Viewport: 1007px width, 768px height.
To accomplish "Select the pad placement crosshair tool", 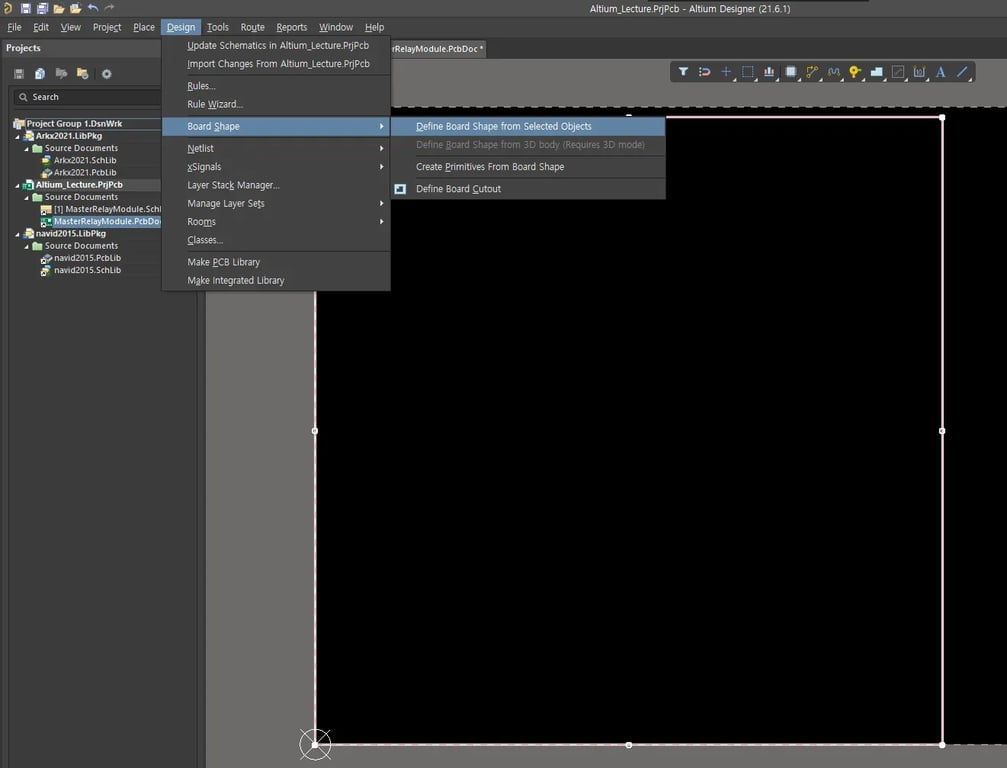I will click(x=727, y=72).
